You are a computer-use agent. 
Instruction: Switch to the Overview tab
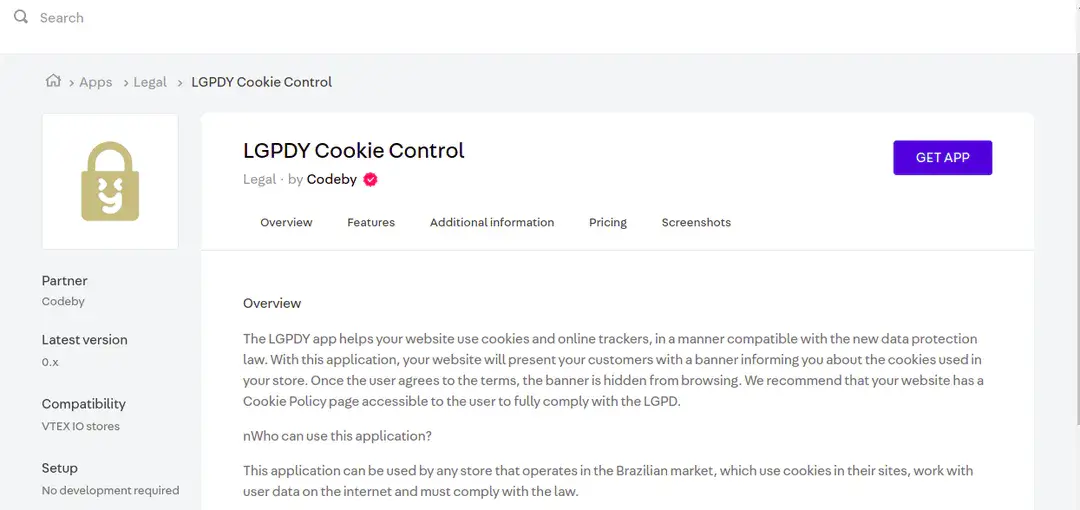286,223
